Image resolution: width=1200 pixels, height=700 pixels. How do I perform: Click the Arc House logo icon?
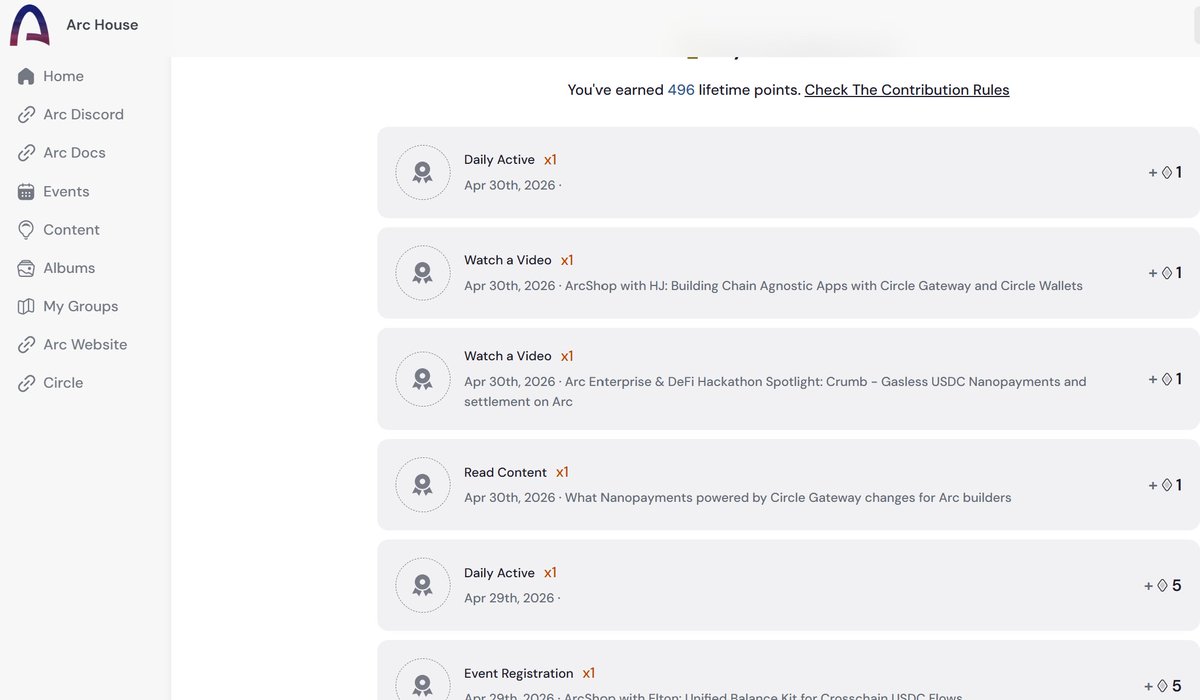[30, 25]
